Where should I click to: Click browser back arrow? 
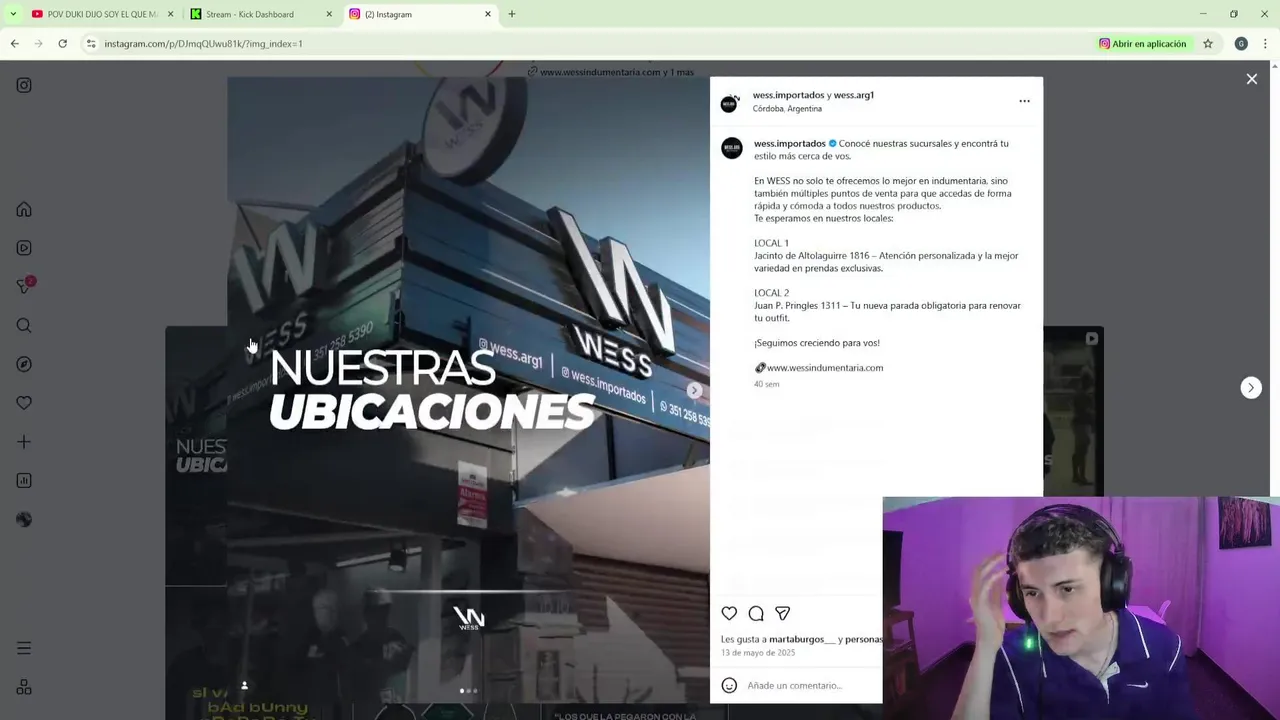[x=15, y=44]
